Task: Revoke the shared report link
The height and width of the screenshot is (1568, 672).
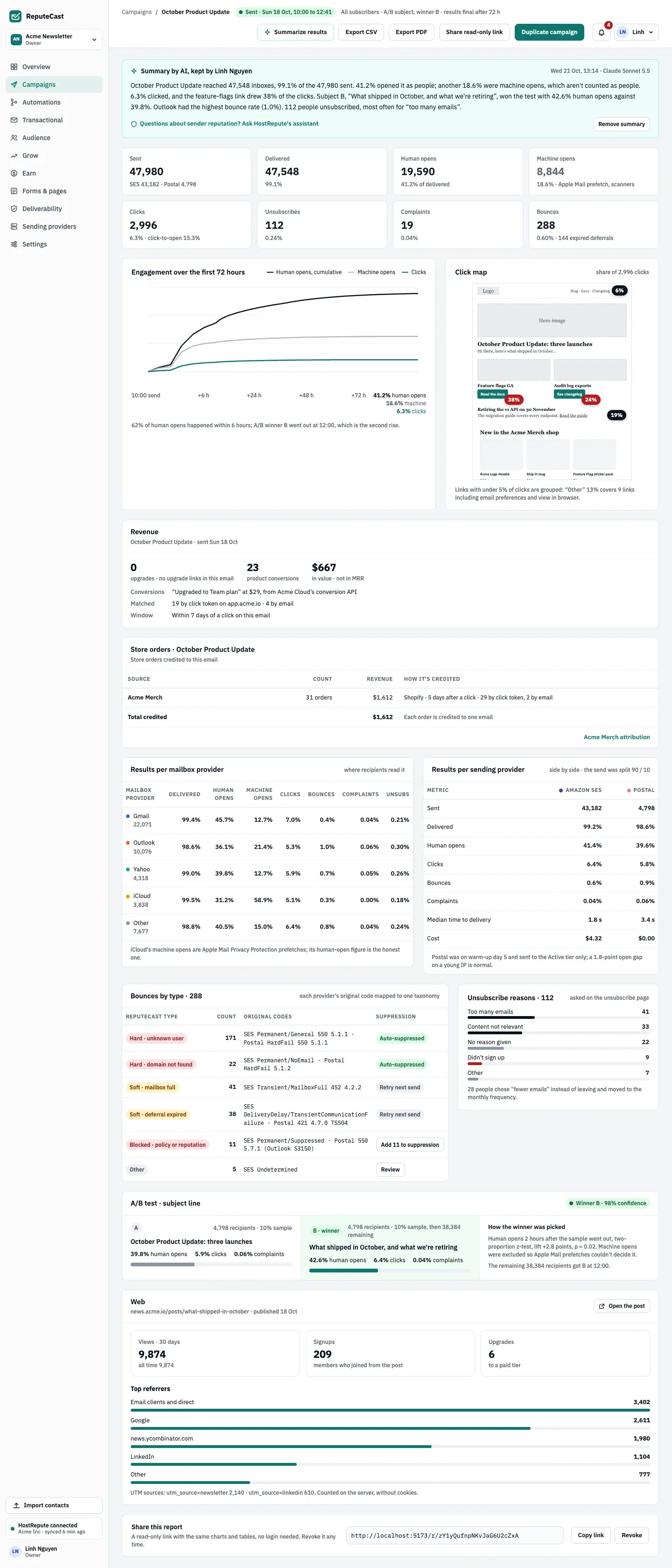Action: (x=632, y=1535)
